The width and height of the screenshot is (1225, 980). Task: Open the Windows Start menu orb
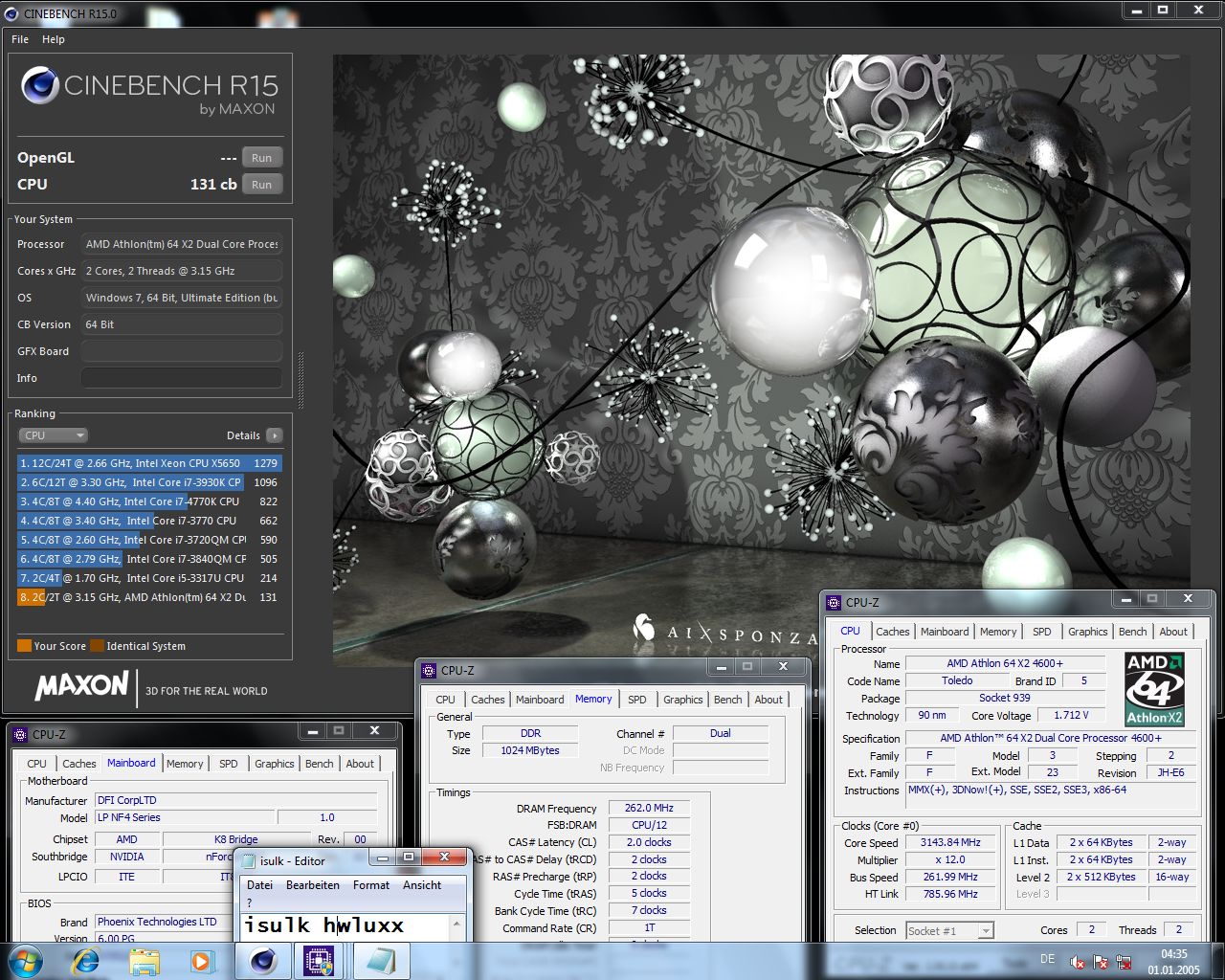click(x=26, y=961)
